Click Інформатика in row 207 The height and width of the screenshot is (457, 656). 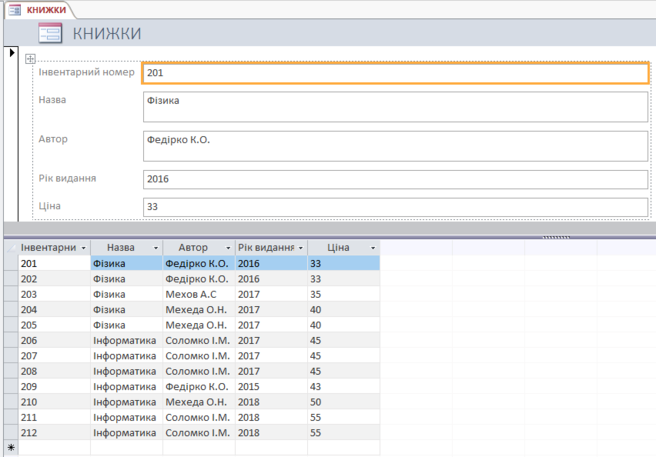(x=126, y=356)
